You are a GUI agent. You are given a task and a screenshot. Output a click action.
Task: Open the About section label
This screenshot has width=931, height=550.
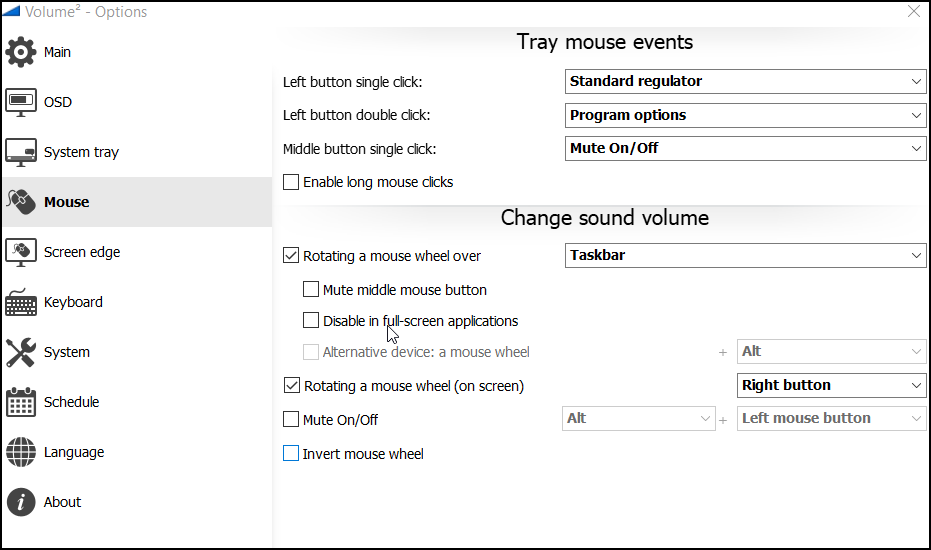(62, 502)
